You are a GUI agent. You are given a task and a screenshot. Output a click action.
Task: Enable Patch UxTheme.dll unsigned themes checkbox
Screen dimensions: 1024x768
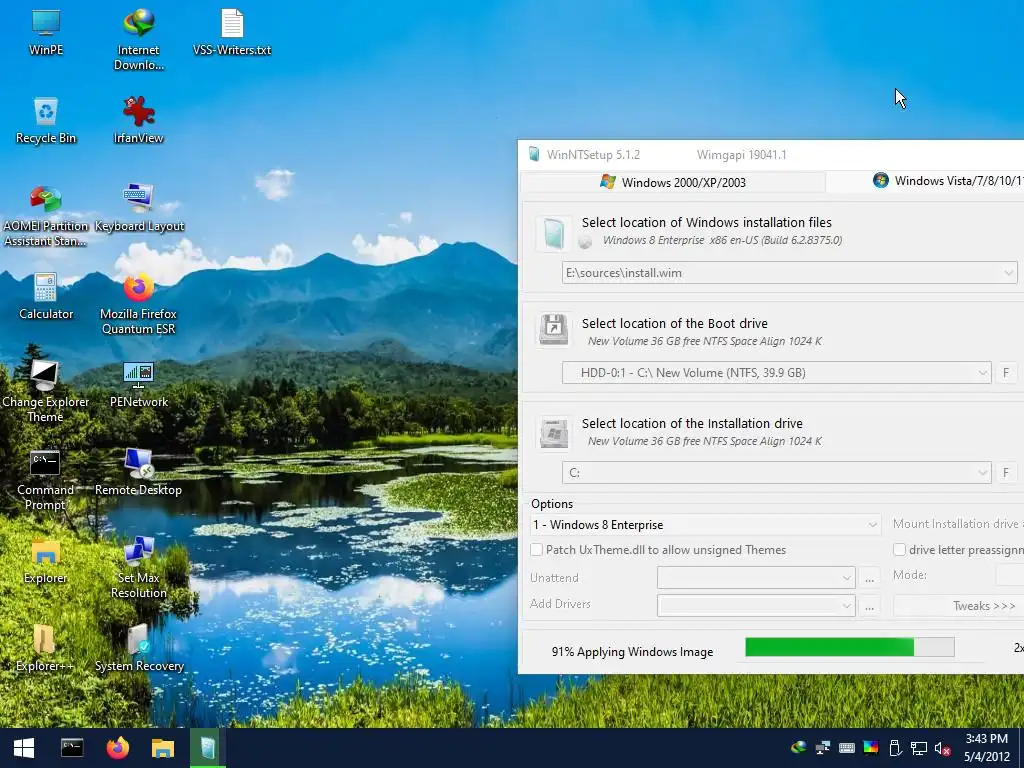tap(536, 550)
